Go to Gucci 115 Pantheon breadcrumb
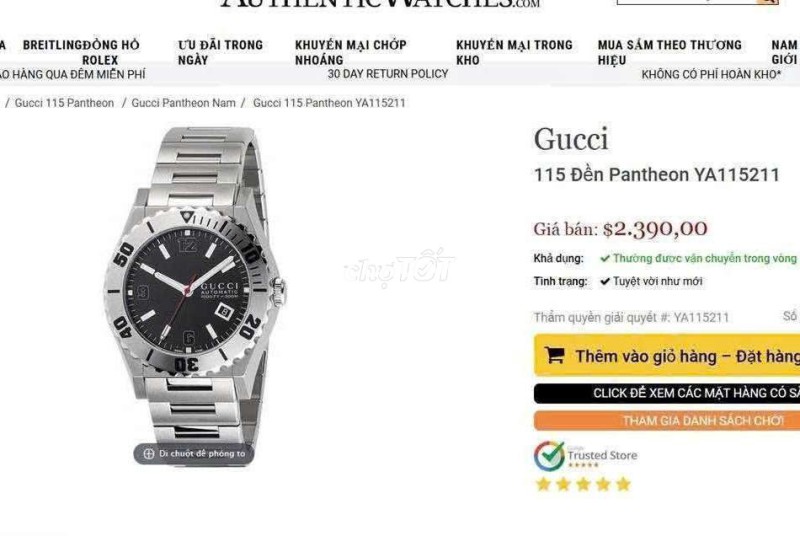 [64, 103]
